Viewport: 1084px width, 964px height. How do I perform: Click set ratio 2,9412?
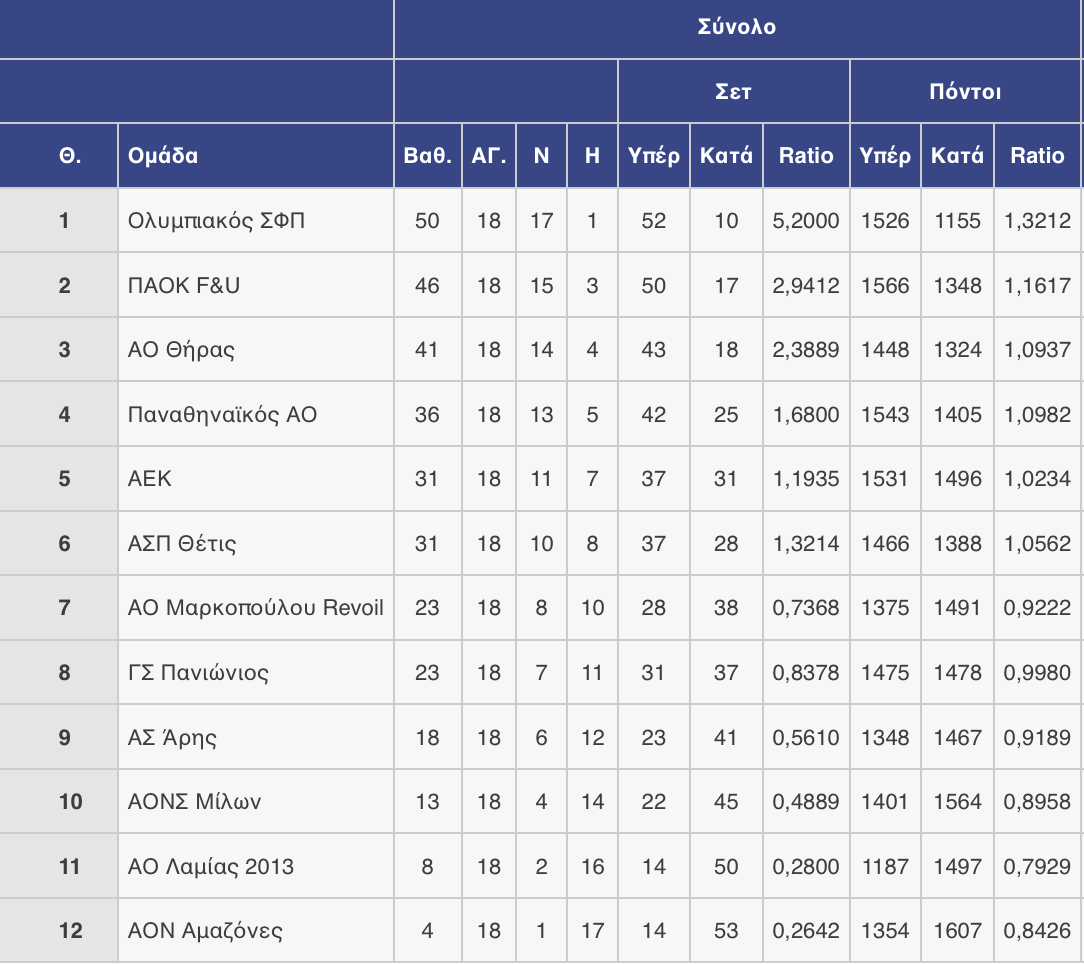[x=806, y=285]
